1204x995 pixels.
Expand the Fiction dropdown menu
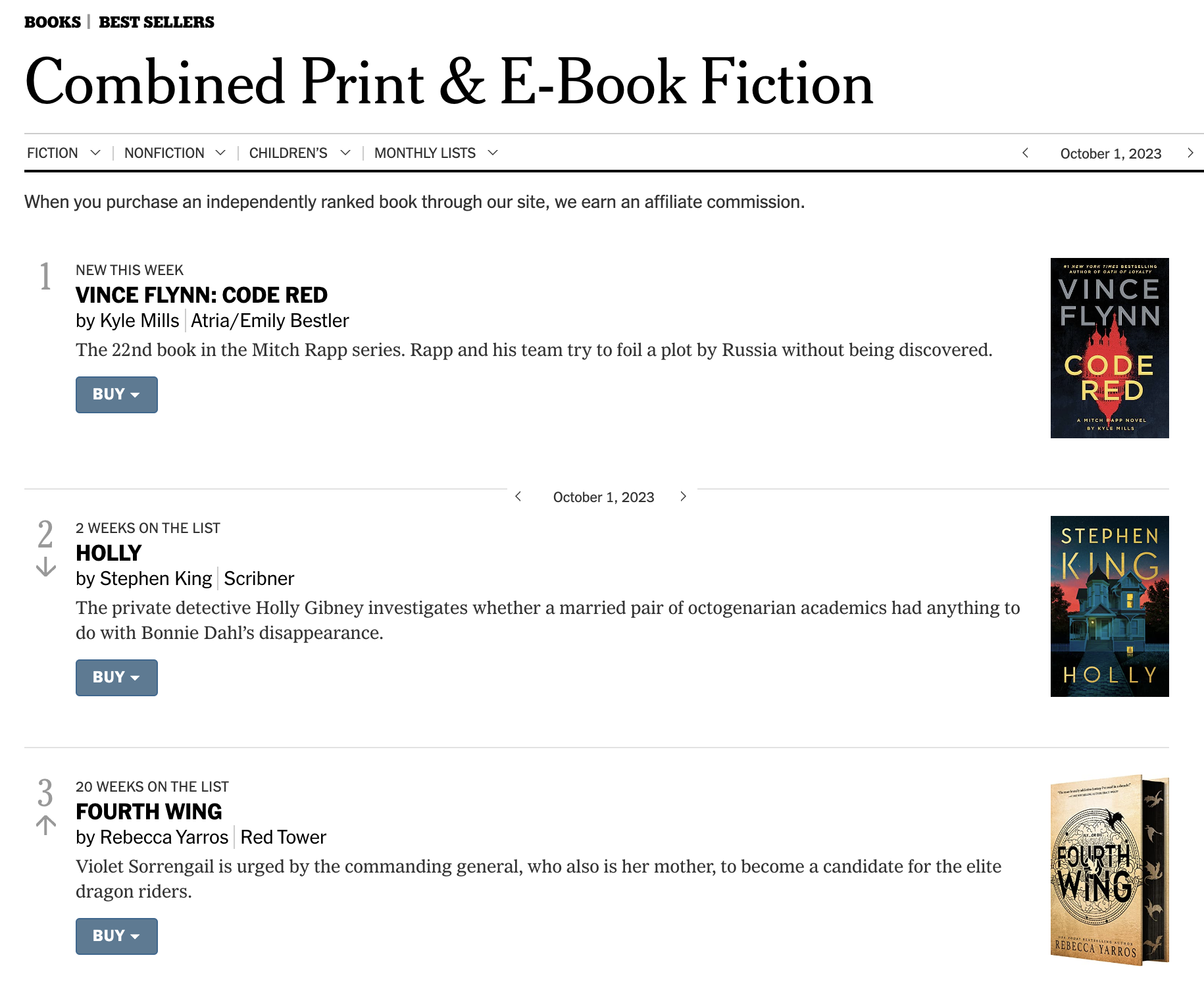(x=64, y=153)
